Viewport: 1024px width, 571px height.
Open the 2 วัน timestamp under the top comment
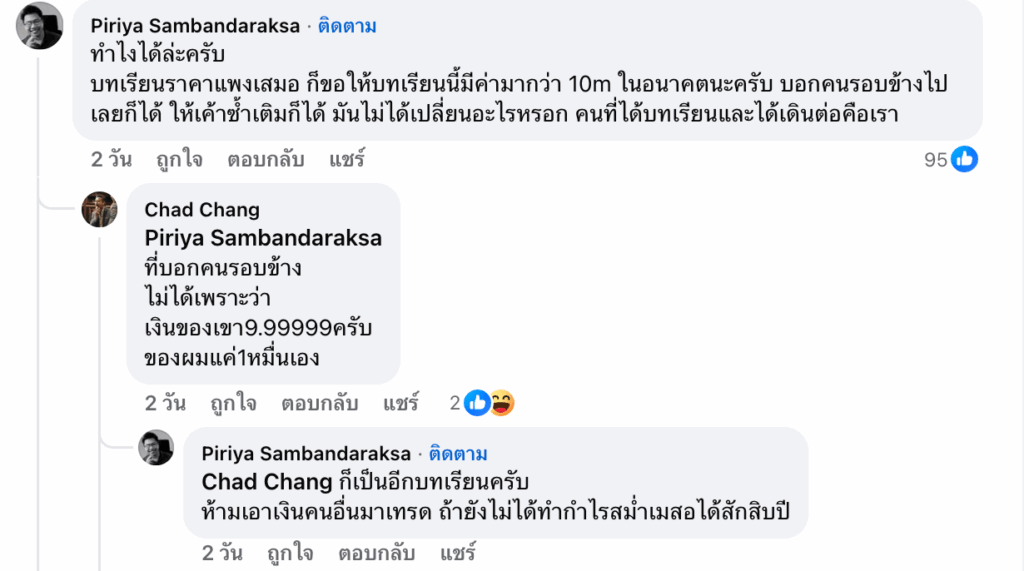point(111,158)
